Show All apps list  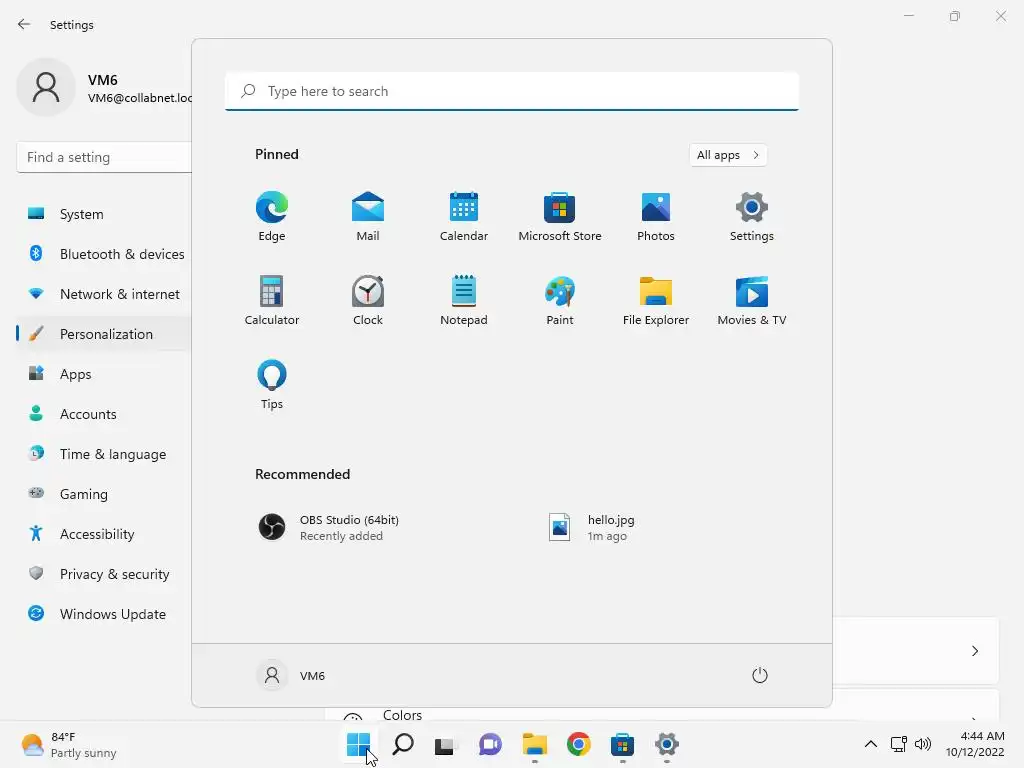(728, 155)
